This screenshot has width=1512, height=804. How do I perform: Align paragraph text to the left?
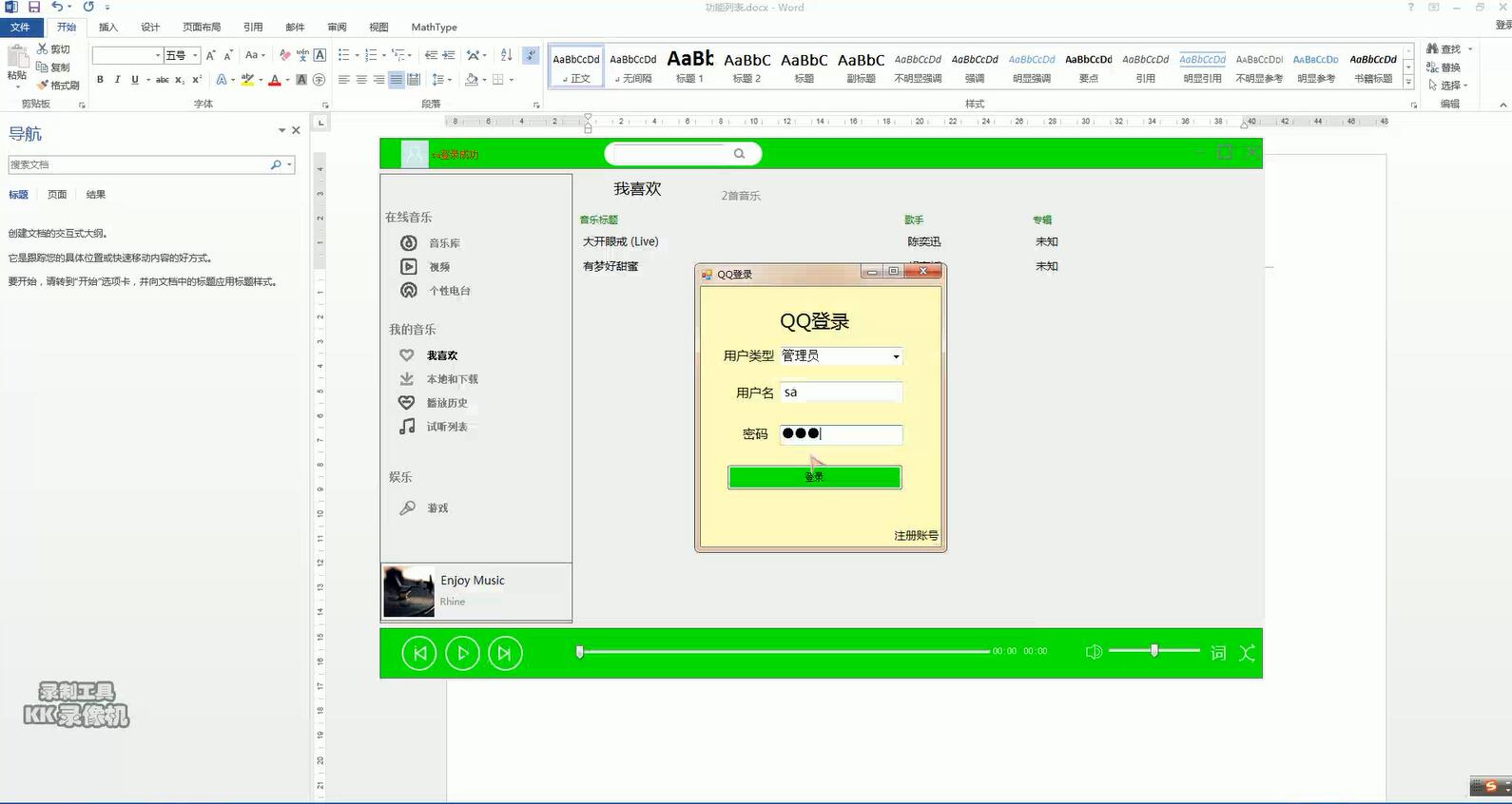pyautogui.click(x=344, y=80)
